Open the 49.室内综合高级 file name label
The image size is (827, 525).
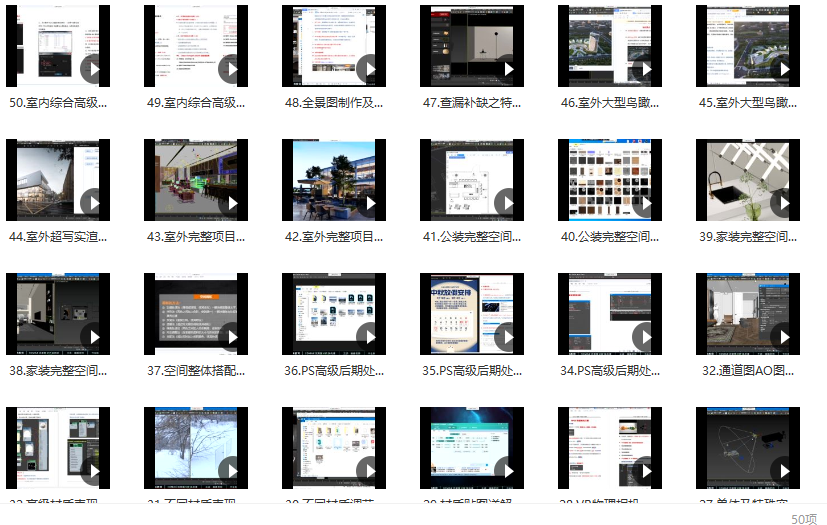click(196, 102)
